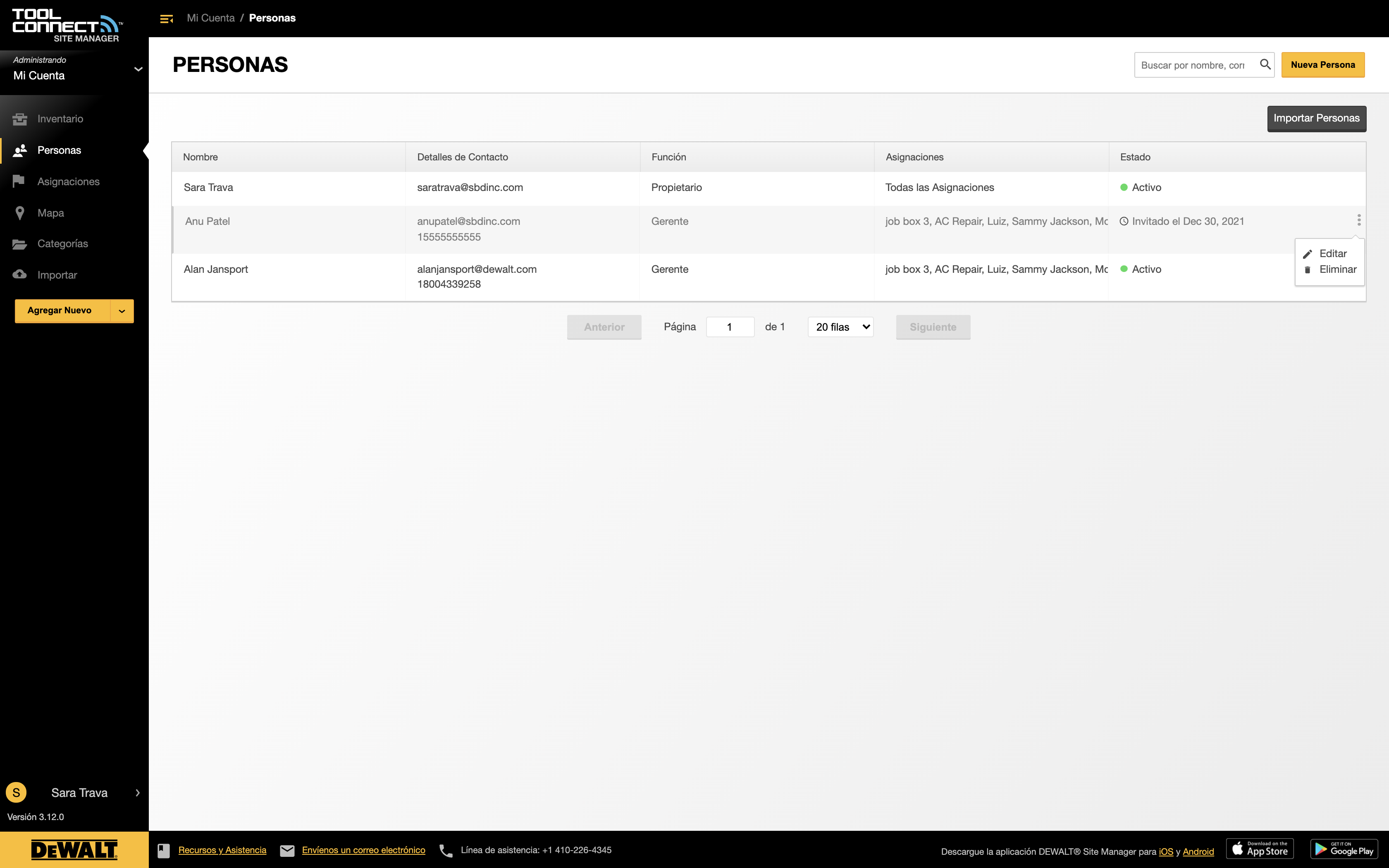Image resolution: width=1389 pixels, height=868 pixels.
Task: Open the three-dot menu for Anu Patel
Action: [x=1358, y=220]
